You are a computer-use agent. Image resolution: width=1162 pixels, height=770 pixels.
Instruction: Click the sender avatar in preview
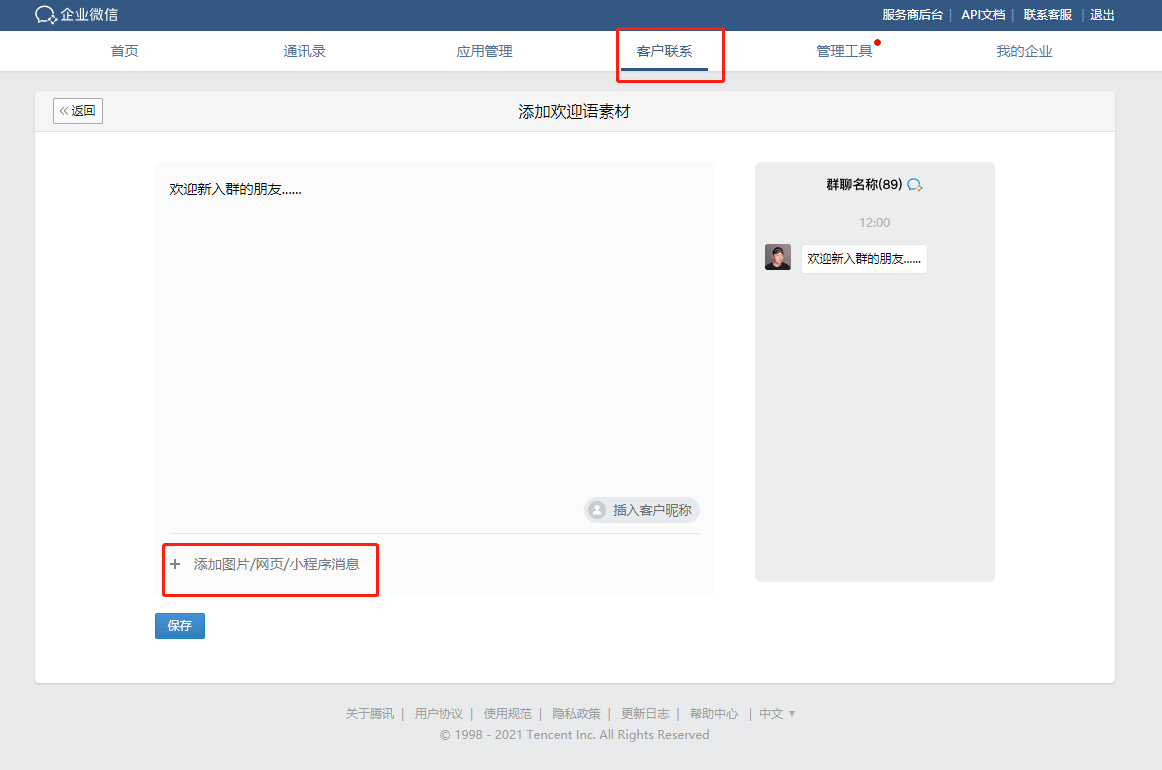(778, 257)
